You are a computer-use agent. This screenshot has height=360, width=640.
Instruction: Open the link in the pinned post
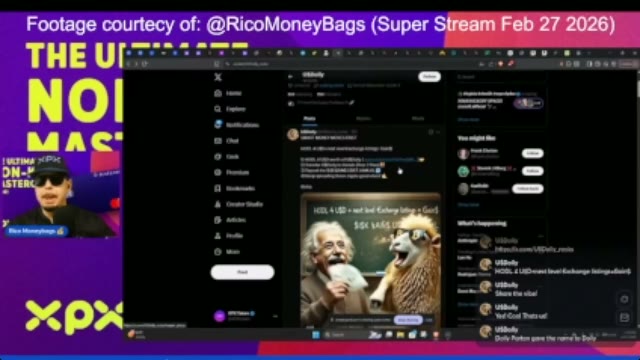[390, 160]
